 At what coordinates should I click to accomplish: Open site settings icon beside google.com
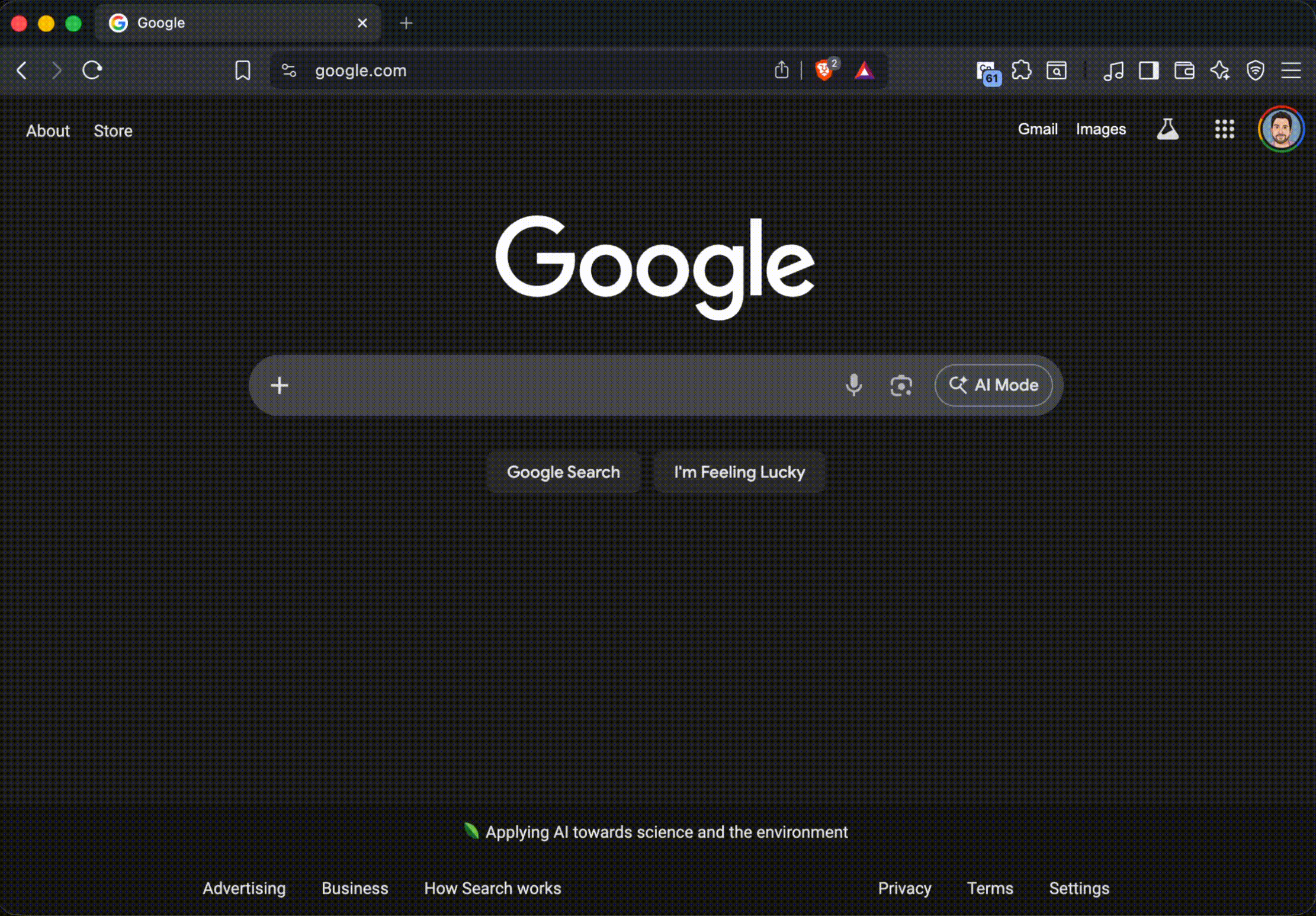[x=289, y=71]
